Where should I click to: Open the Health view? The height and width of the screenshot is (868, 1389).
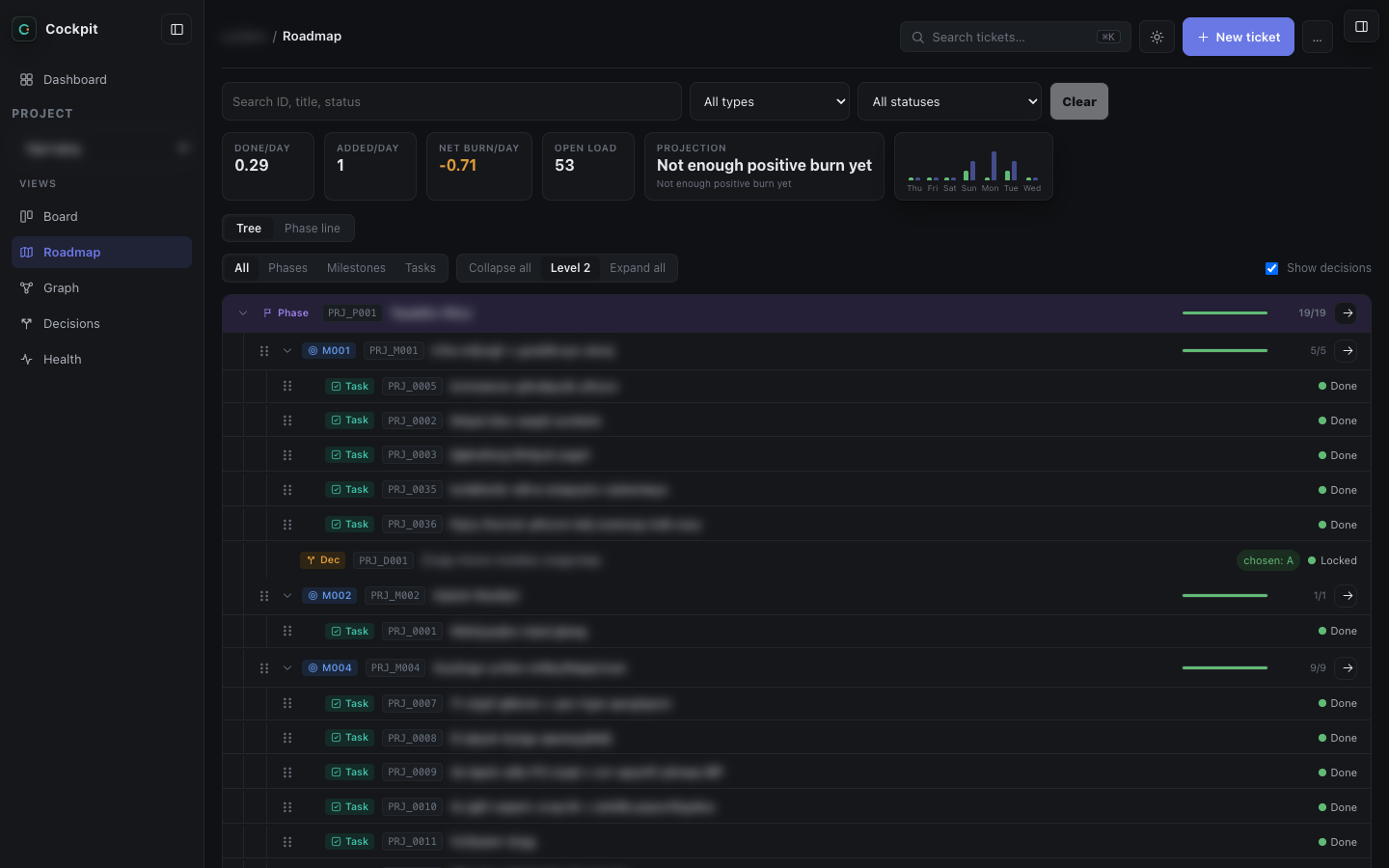[x=101, y=359]
